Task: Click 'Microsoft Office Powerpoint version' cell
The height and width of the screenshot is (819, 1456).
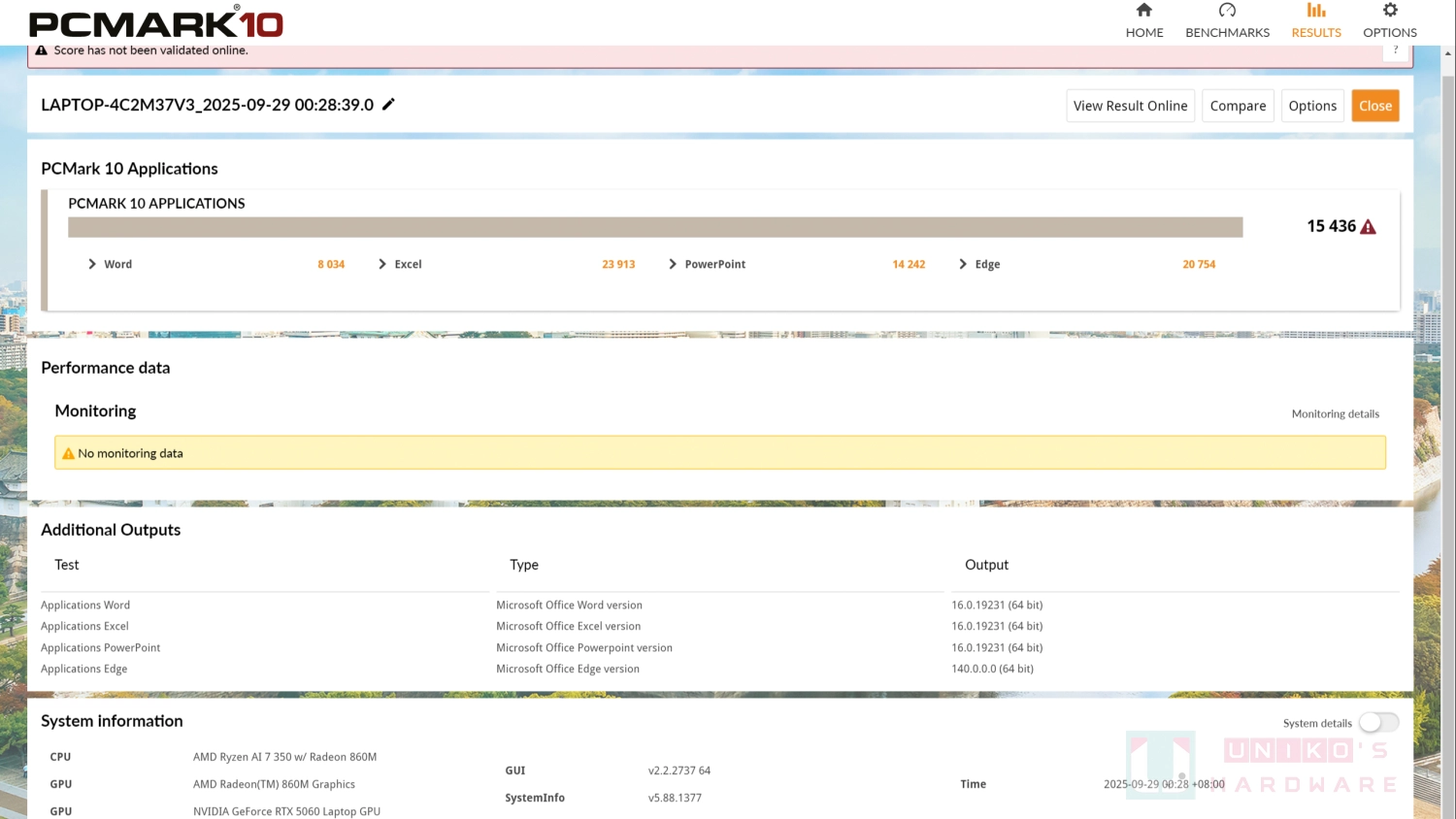Action: (584, 648)
